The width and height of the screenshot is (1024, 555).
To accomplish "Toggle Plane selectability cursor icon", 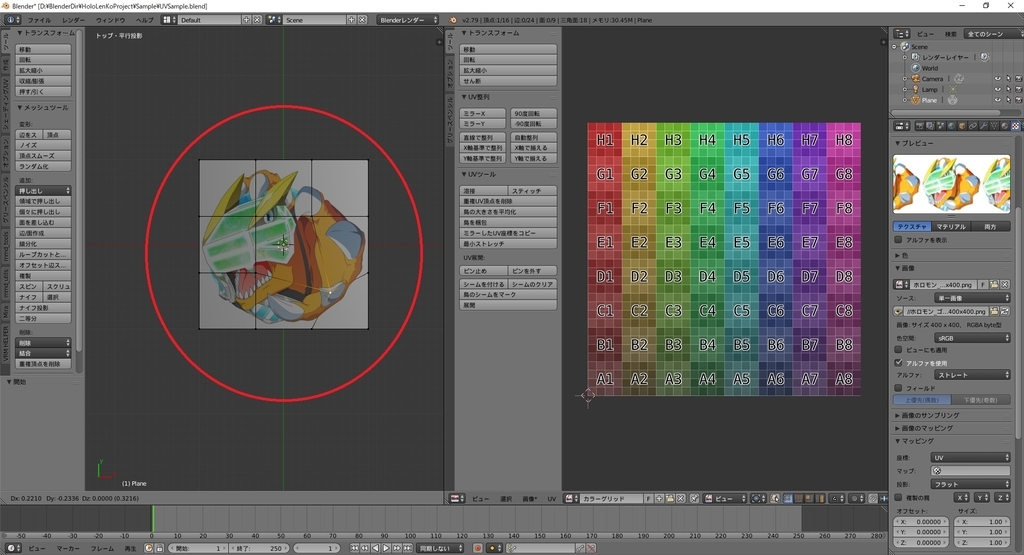I will point(1009,100).
